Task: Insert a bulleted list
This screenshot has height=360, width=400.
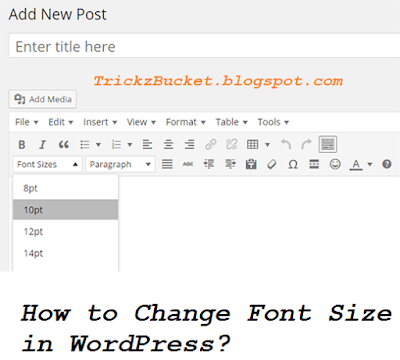Action: click(x=85, y=145)
